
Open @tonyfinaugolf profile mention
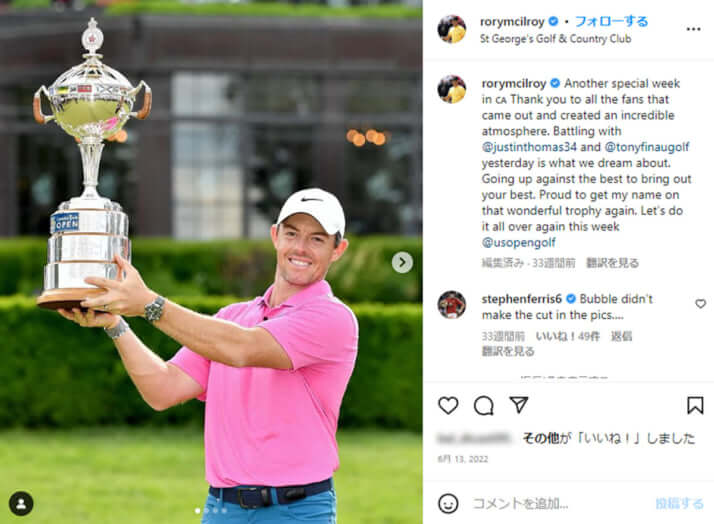coord(647,147)
